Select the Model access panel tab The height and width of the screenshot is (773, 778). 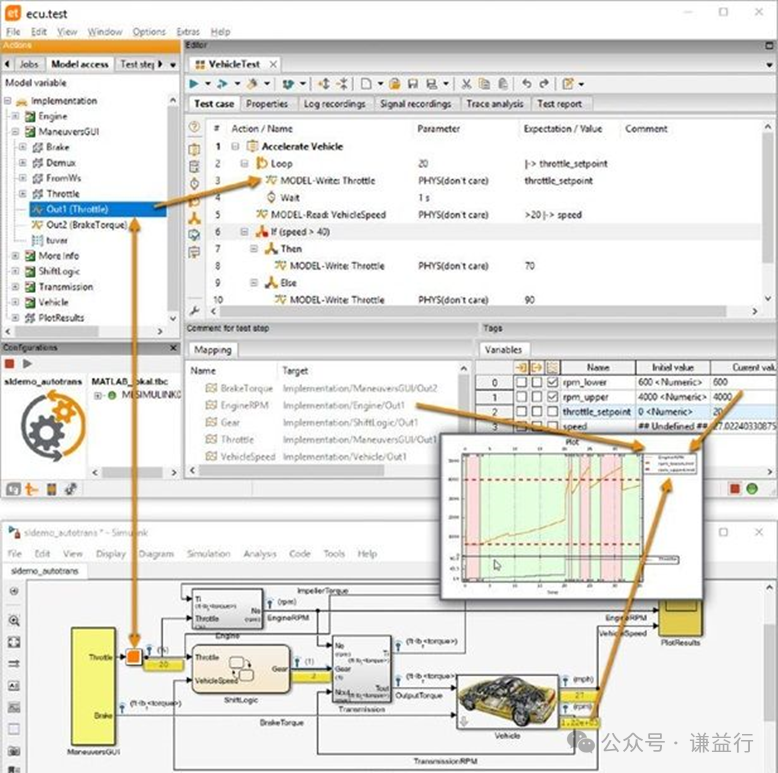tap(80, 64)
